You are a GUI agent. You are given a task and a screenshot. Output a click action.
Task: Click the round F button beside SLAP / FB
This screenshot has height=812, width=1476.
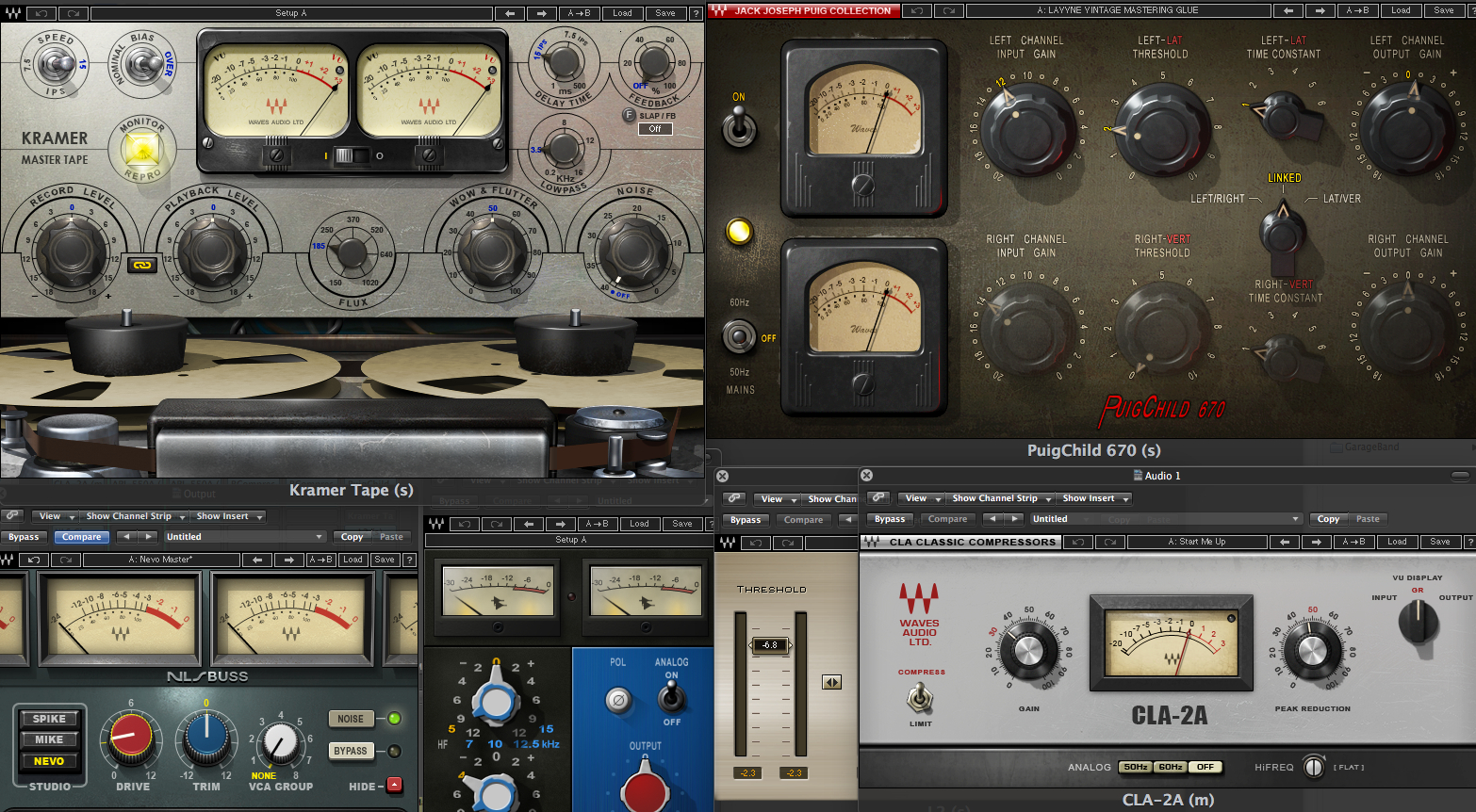point(629,116)
